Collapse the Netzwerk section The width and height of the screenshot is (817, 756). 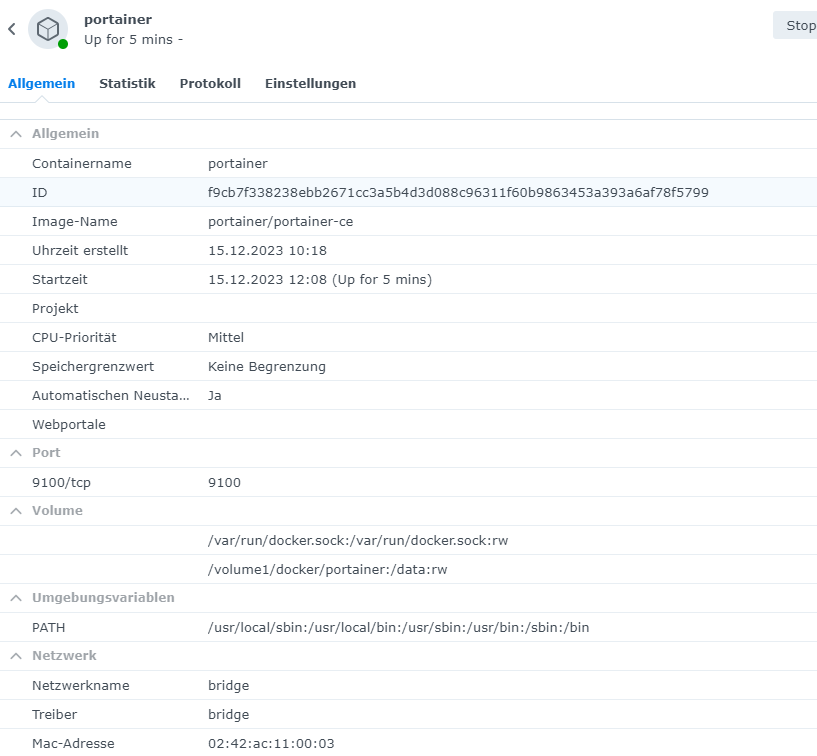click(16, 655)
